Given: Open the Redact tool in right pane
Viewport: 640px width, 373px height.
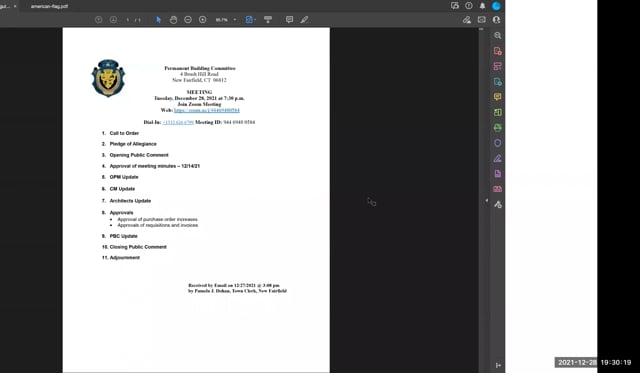Looking at the screenshot, I should coord(498,189).
